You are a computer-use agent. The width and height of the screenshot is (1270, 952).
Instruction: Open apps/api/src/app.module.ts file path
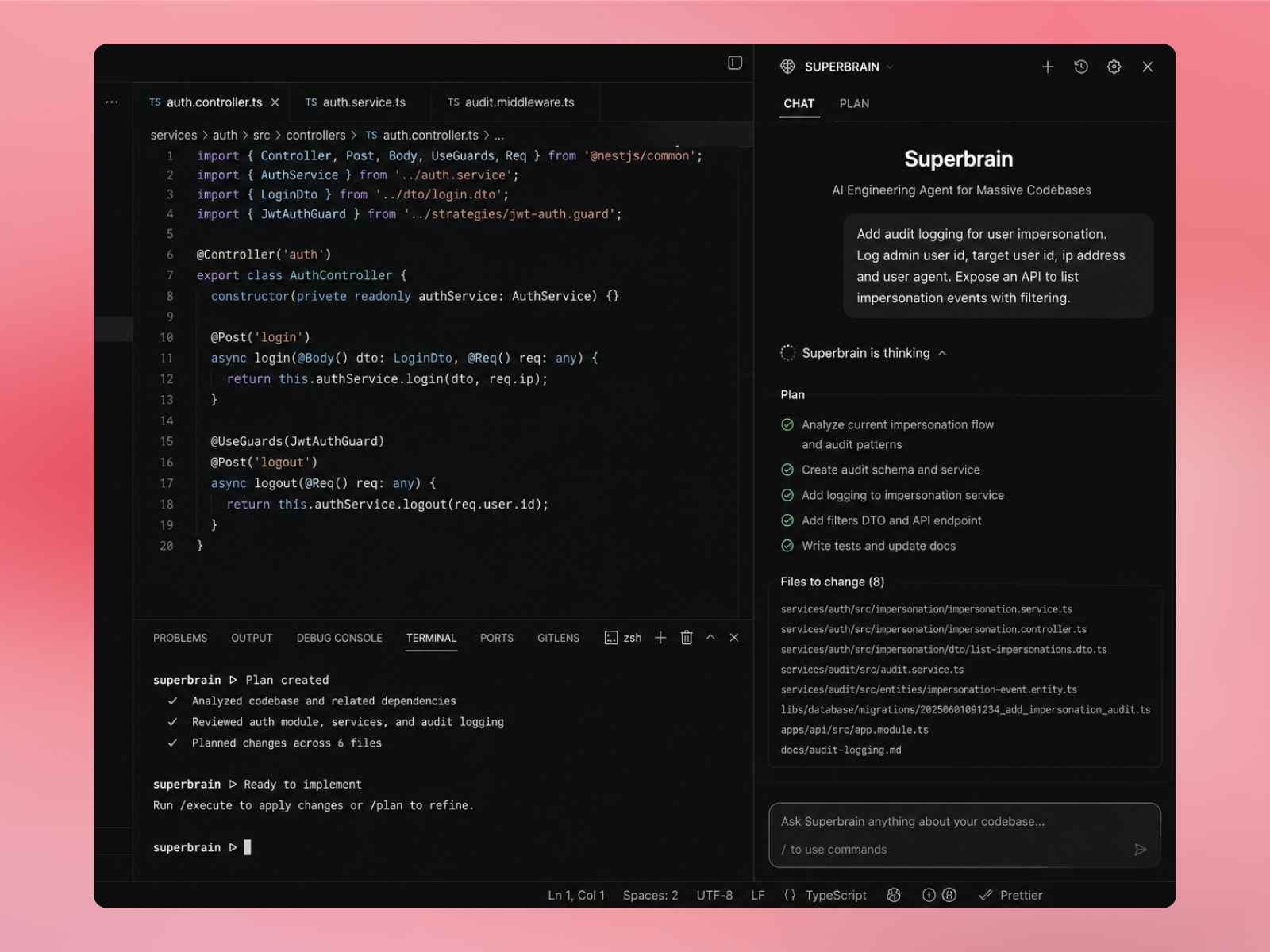(x=854, y=730)
